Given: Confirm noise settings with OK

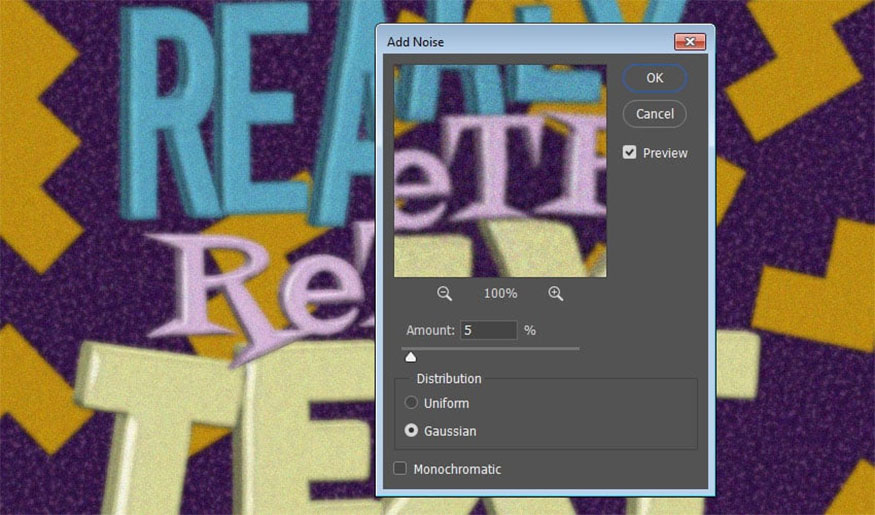Looking at the screenshot, I should (655, 78).
